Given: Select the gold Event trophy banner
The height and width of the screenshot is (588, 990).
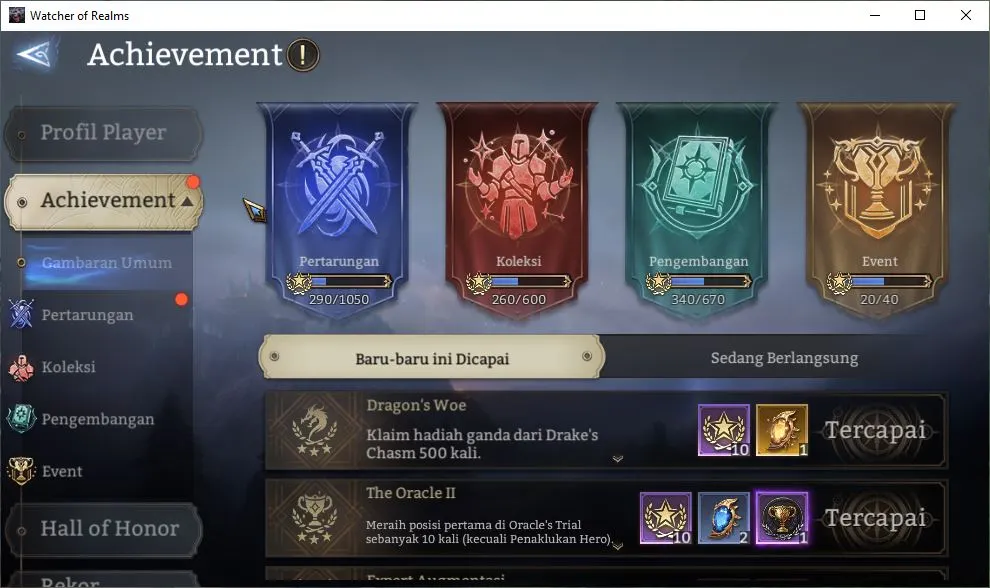Looking at the screenshot, I should tap(878, 208).
